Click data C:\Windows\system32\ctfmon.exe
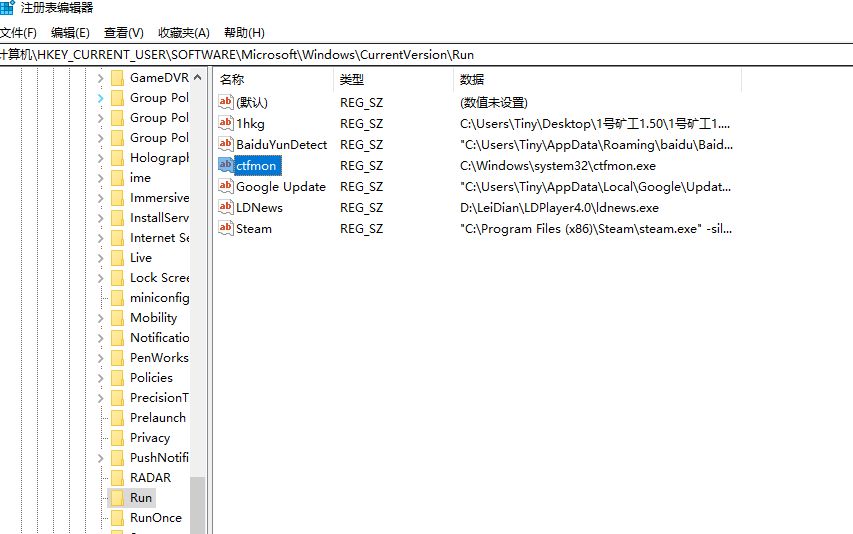The width and height of the screenshot is (853, 534). pos(558,166)
